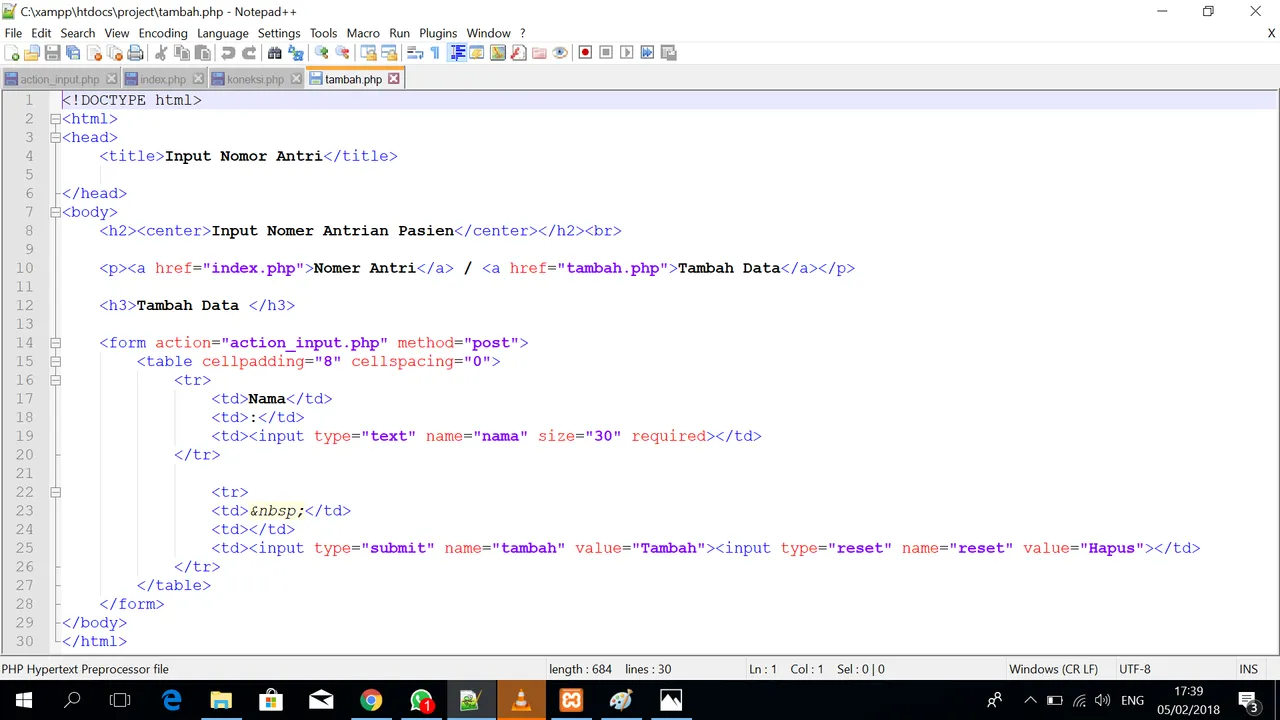The height and width of the screenshot is (720, 1280).
Task: Save the current file with toolbar icon
Action: (x=52, y=52)
